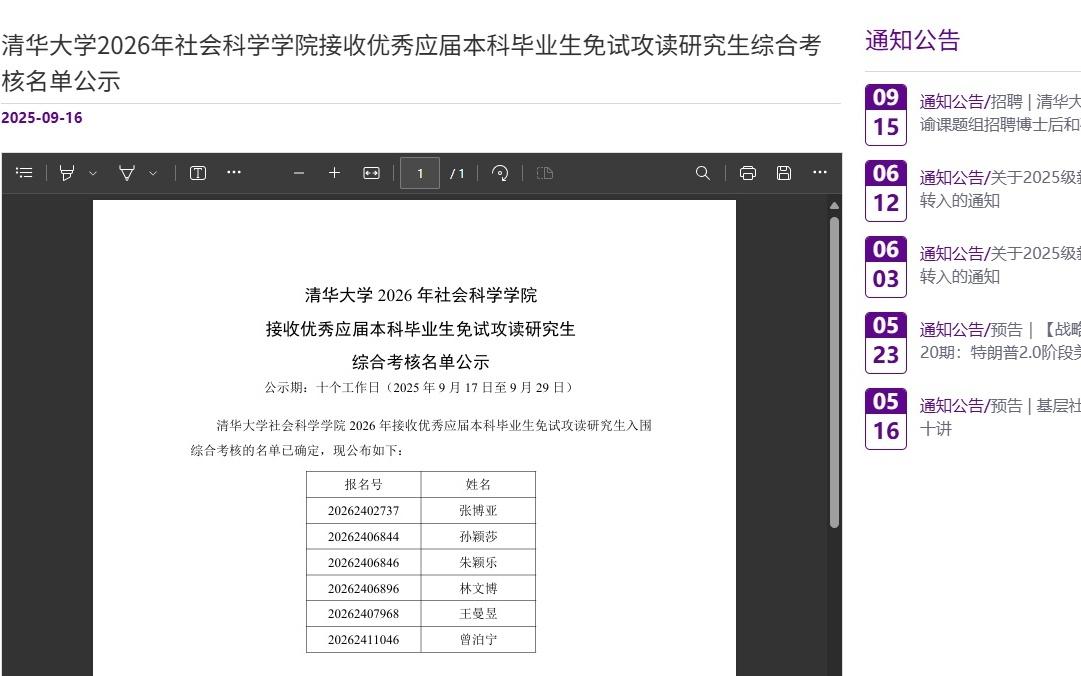
Task: Toggle fit to page view
Action: 370,172
